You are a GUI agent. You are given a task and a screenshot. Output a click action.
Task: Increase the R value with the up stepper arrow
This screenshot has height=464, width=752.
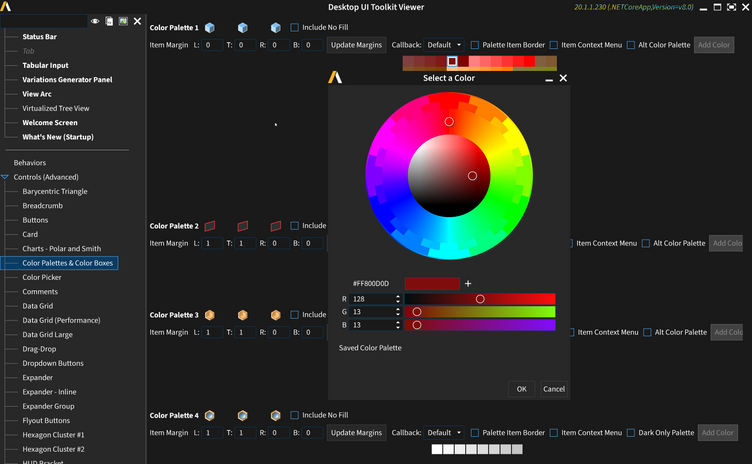pos(398,297)
